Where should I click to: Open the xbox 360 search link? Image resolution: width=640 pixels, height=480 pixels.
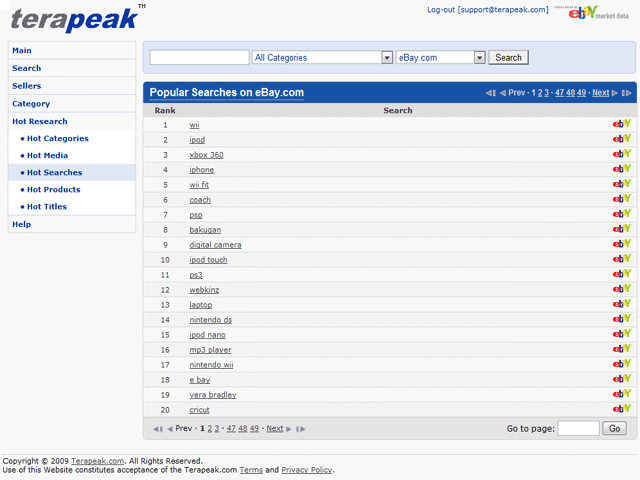206,155
